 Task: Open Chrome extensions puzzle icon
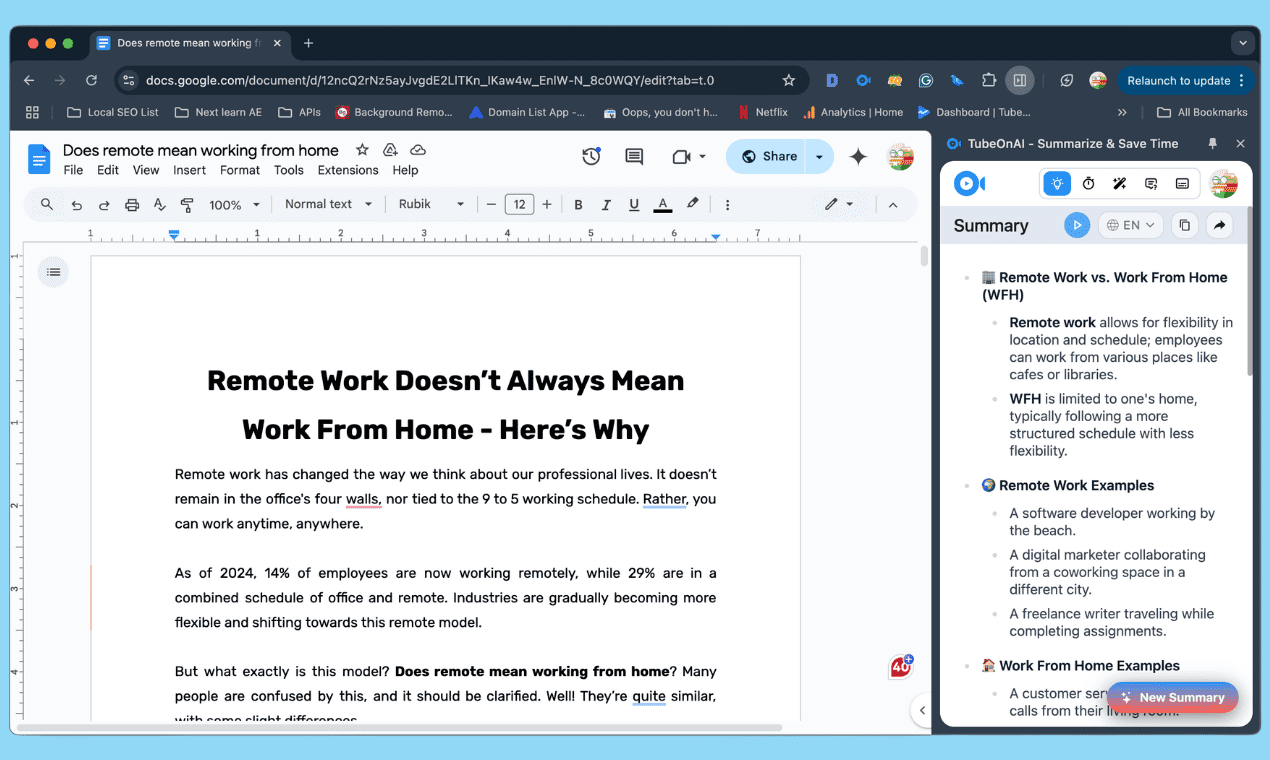pyautogui.click(x=989, y=80)
